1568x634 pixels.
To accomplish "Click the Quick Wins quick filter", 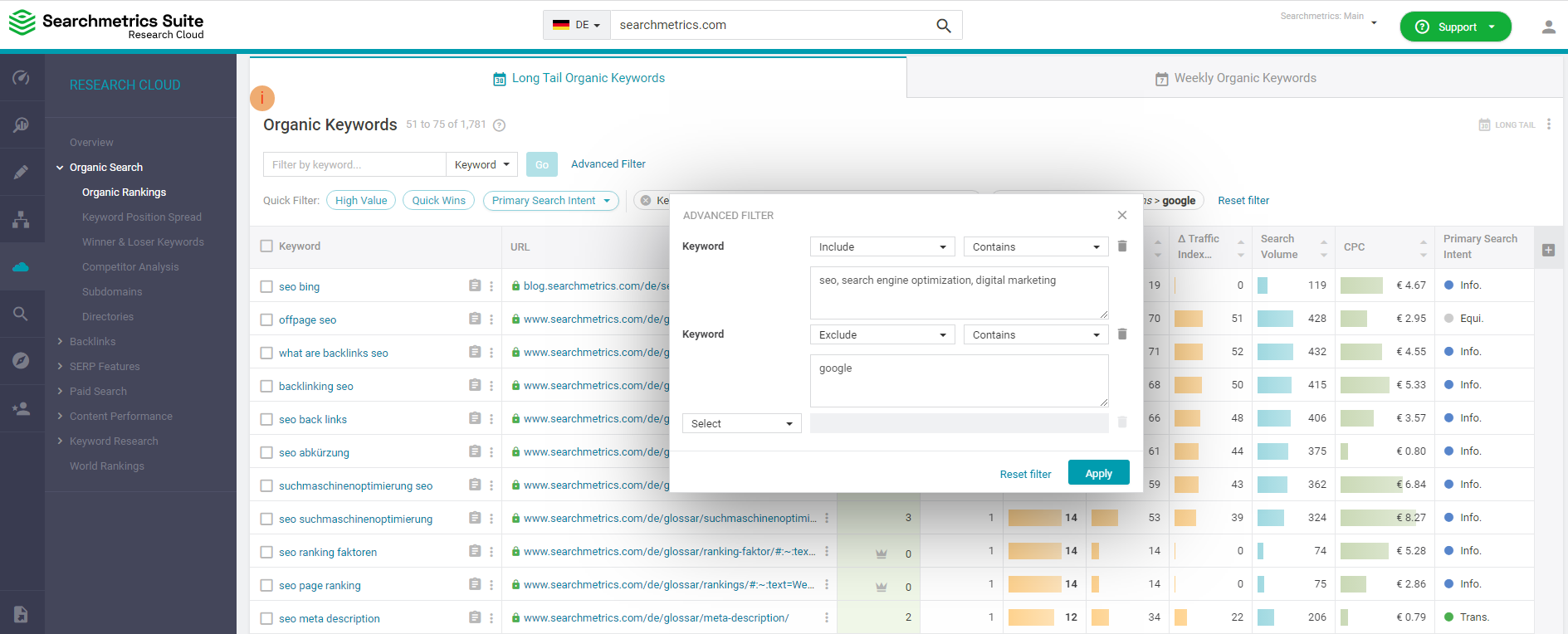I will click(439, 201).
